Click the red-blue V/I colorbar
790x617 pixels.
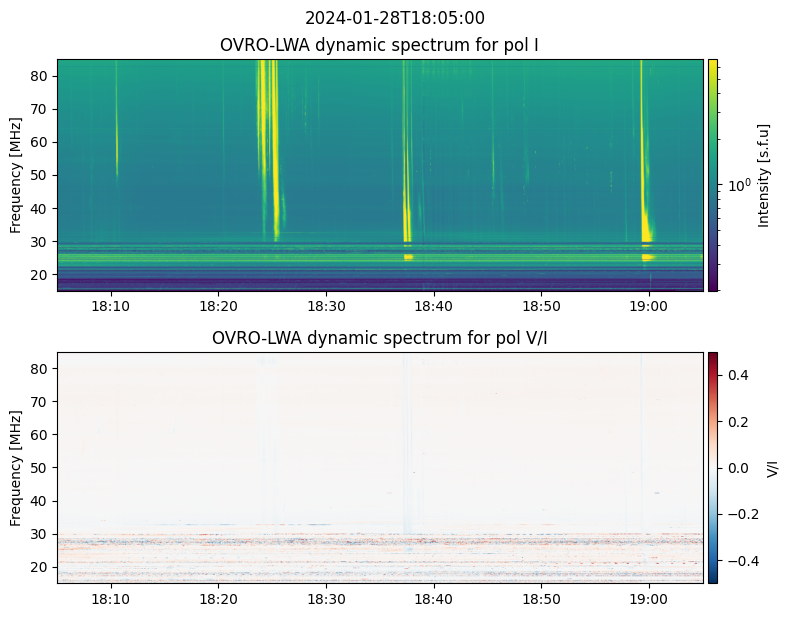click(713, 467)
